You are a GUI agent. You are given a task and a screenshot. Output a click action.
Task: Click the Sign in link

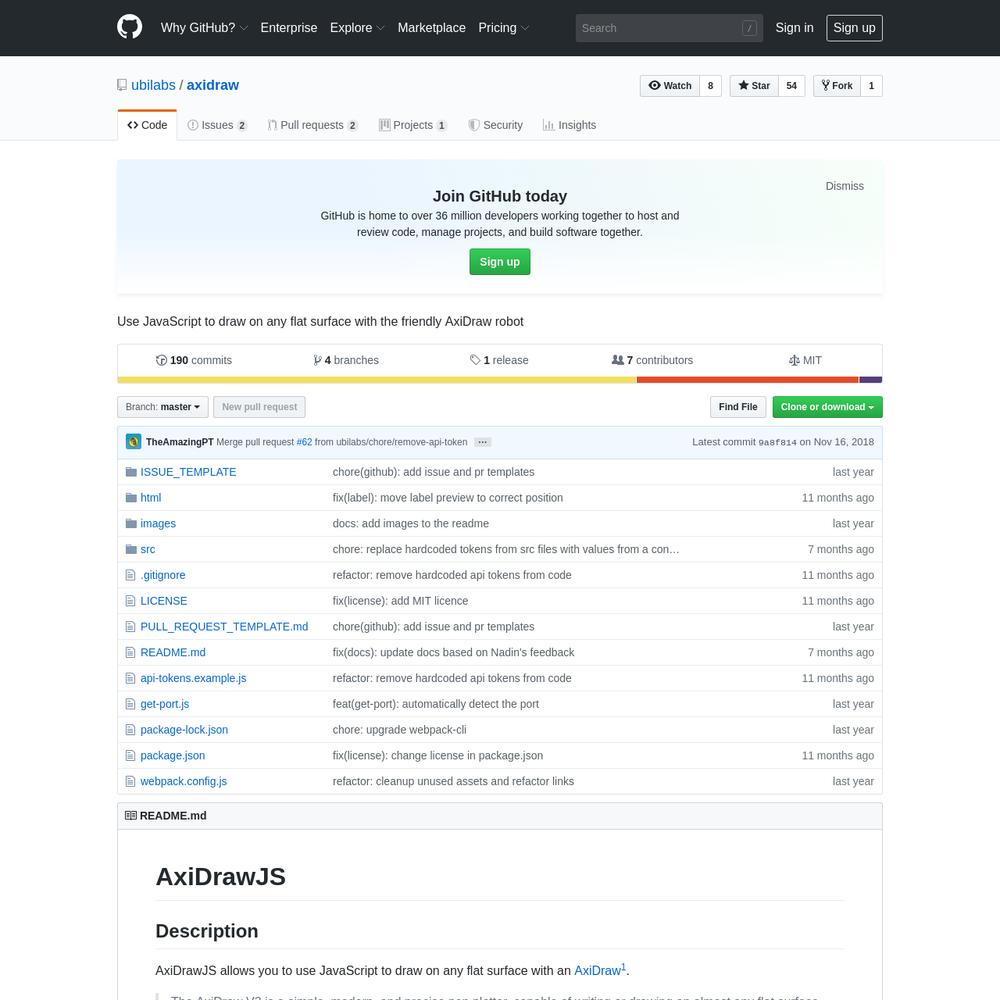(794, 28)
